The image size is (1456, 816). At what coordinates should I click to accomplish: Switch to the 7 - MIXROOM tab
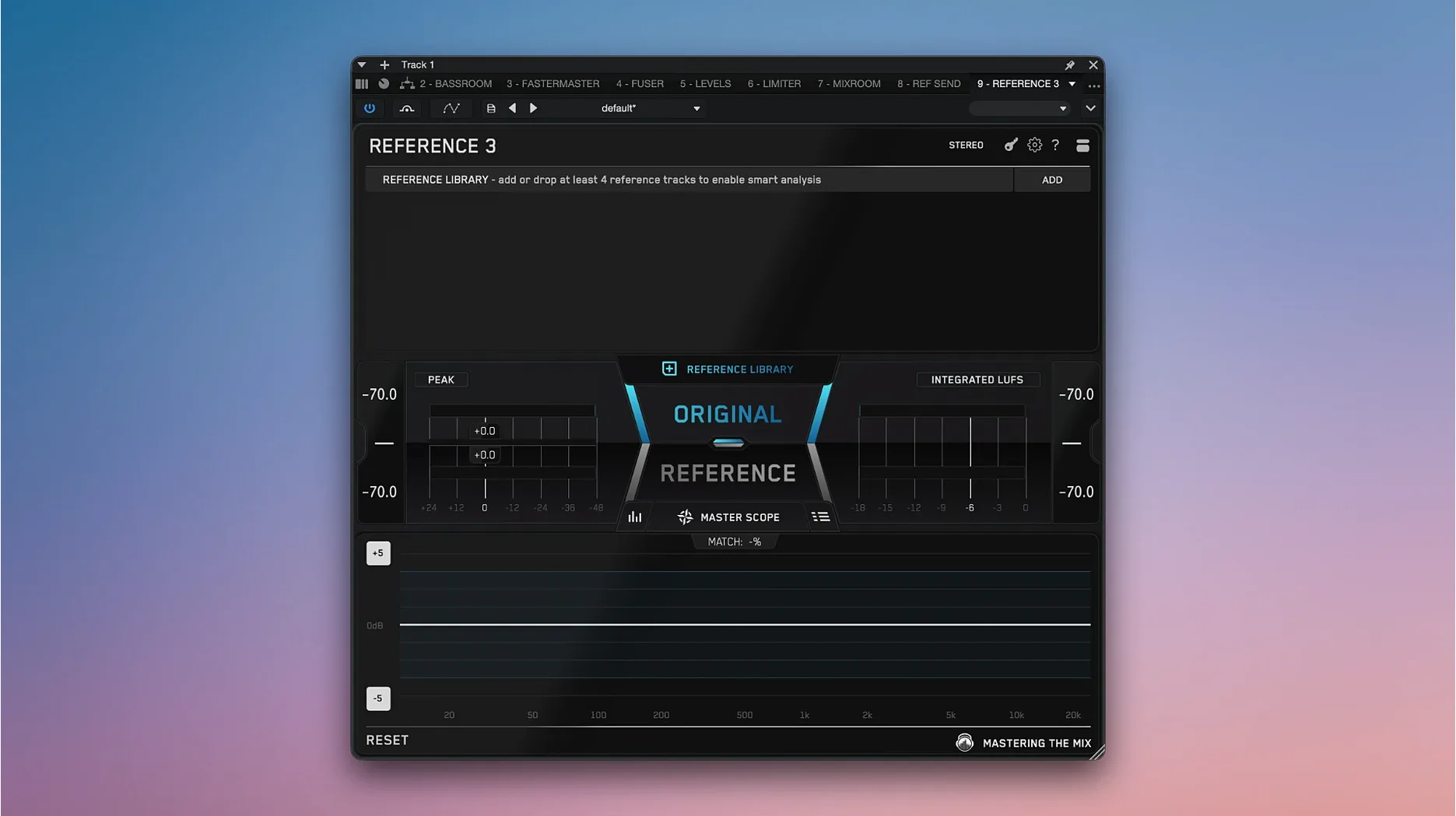[x=849, y=84]
